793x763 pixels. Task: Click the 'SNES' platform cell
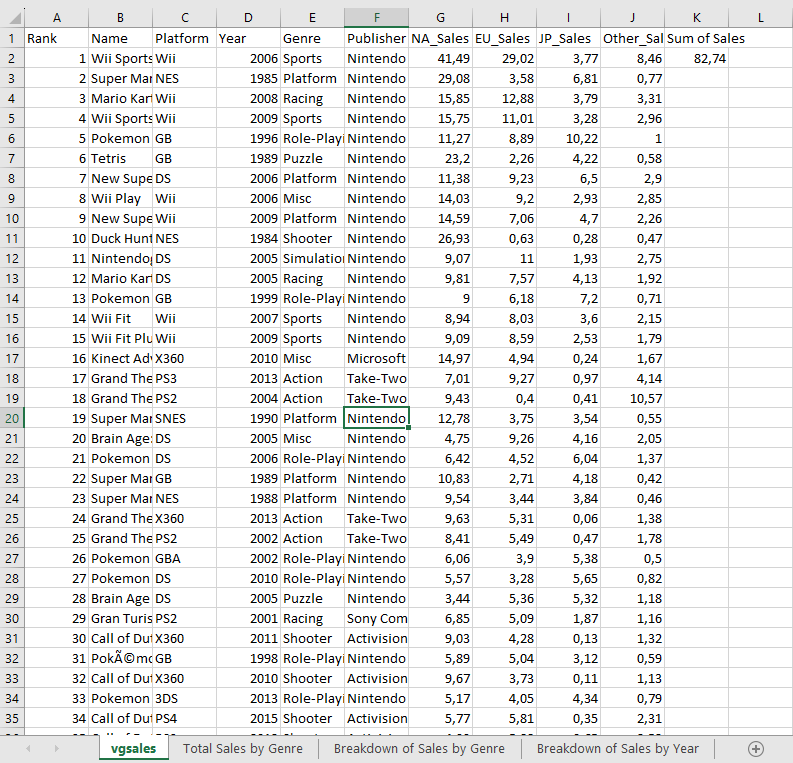(x=185, y=419)
